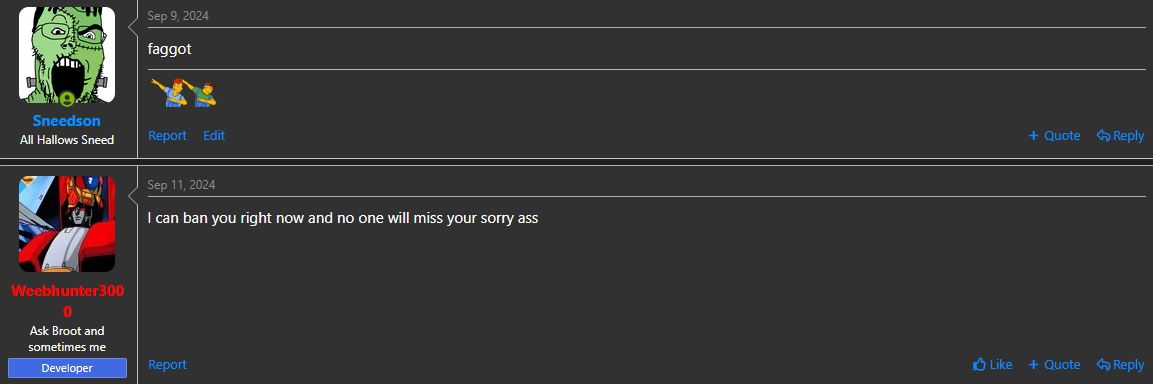
Task: Click the 'I can ban you right now' message text
Action: tap(343, 218)
